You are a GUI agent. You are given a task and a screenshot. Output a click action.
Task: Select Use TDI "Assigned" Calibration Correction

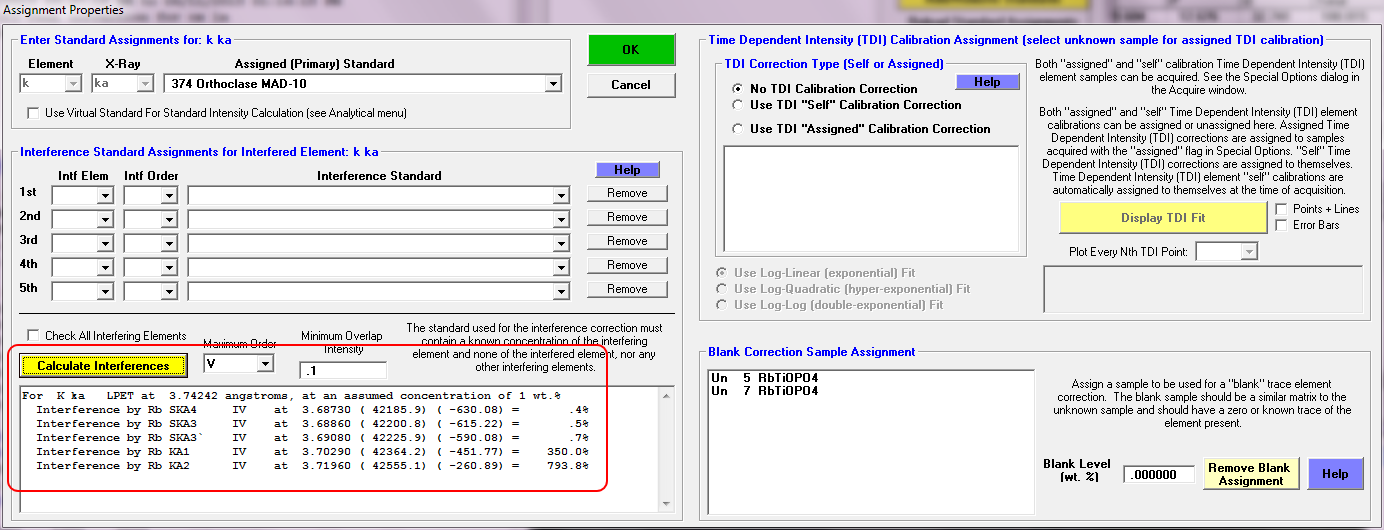click(x=739, y=129)
